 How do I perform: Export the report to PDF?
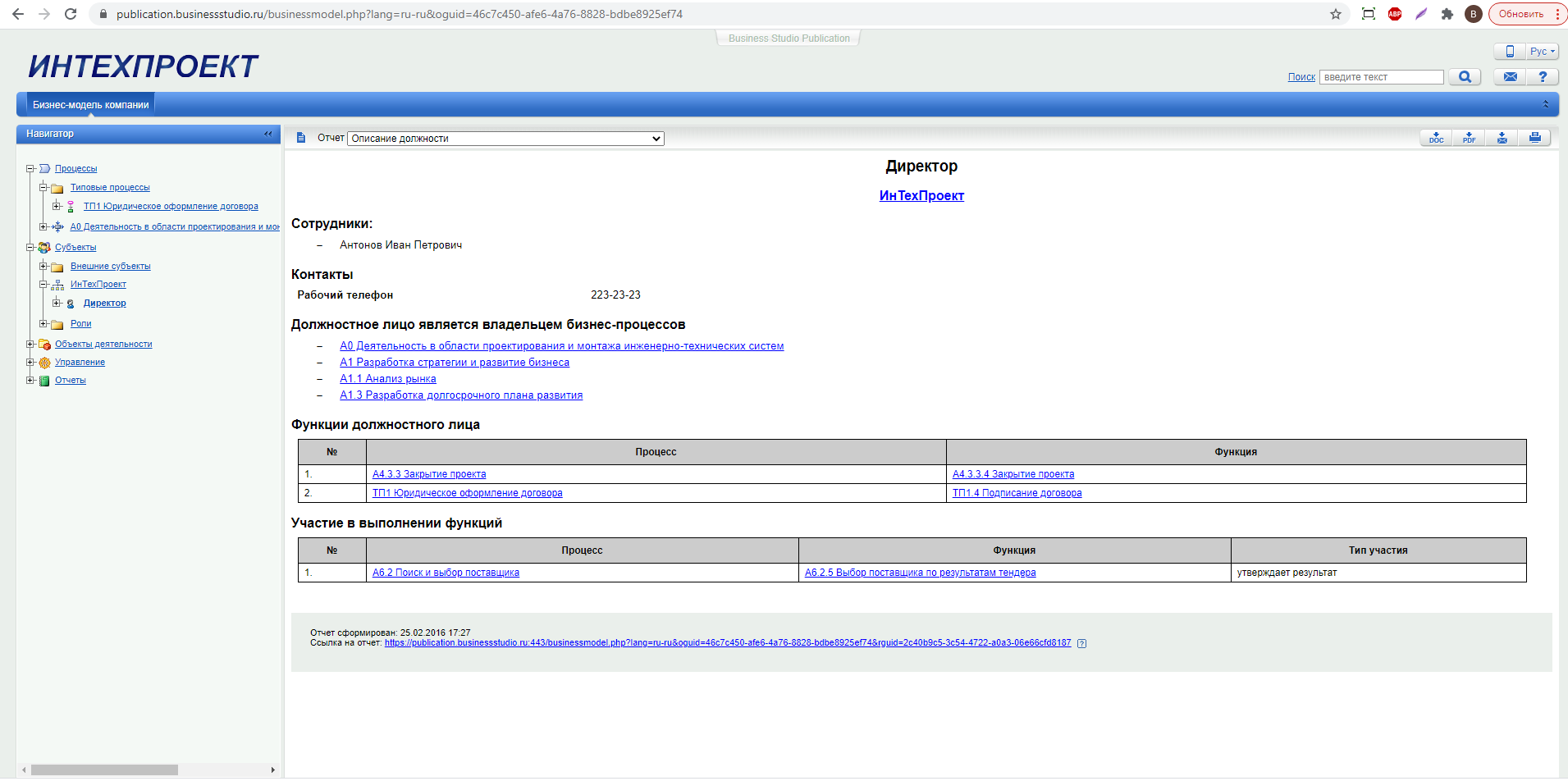pos(1469,138)
